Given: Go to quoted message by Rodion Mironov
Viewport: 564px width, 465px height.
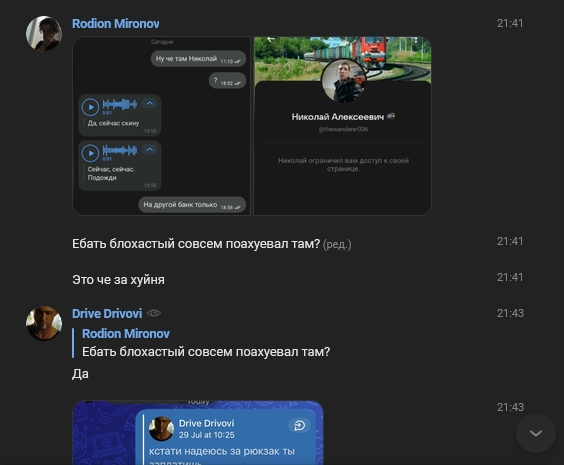Looking at the screenshot, I should 206,343.
